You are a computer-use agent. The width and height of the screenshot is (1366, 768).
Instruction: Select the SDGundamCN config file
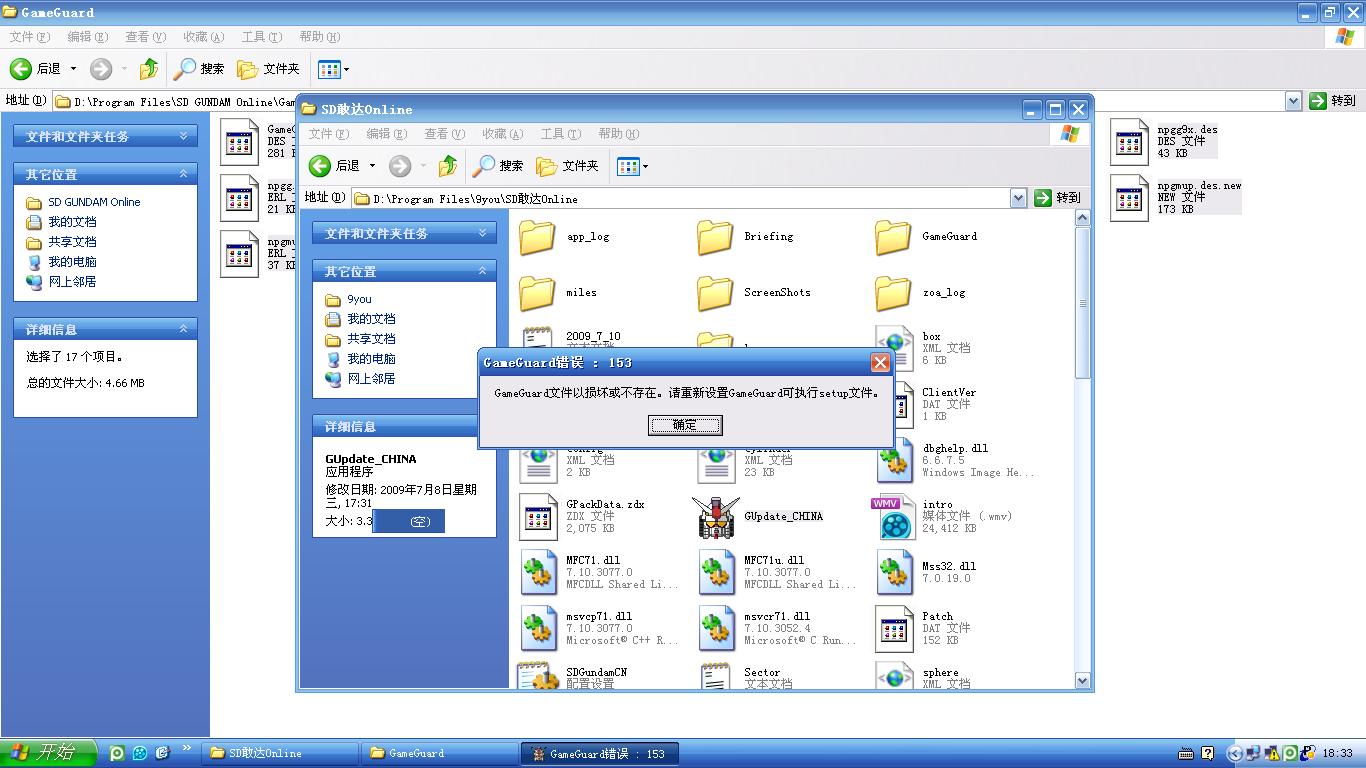pos(537,676)
